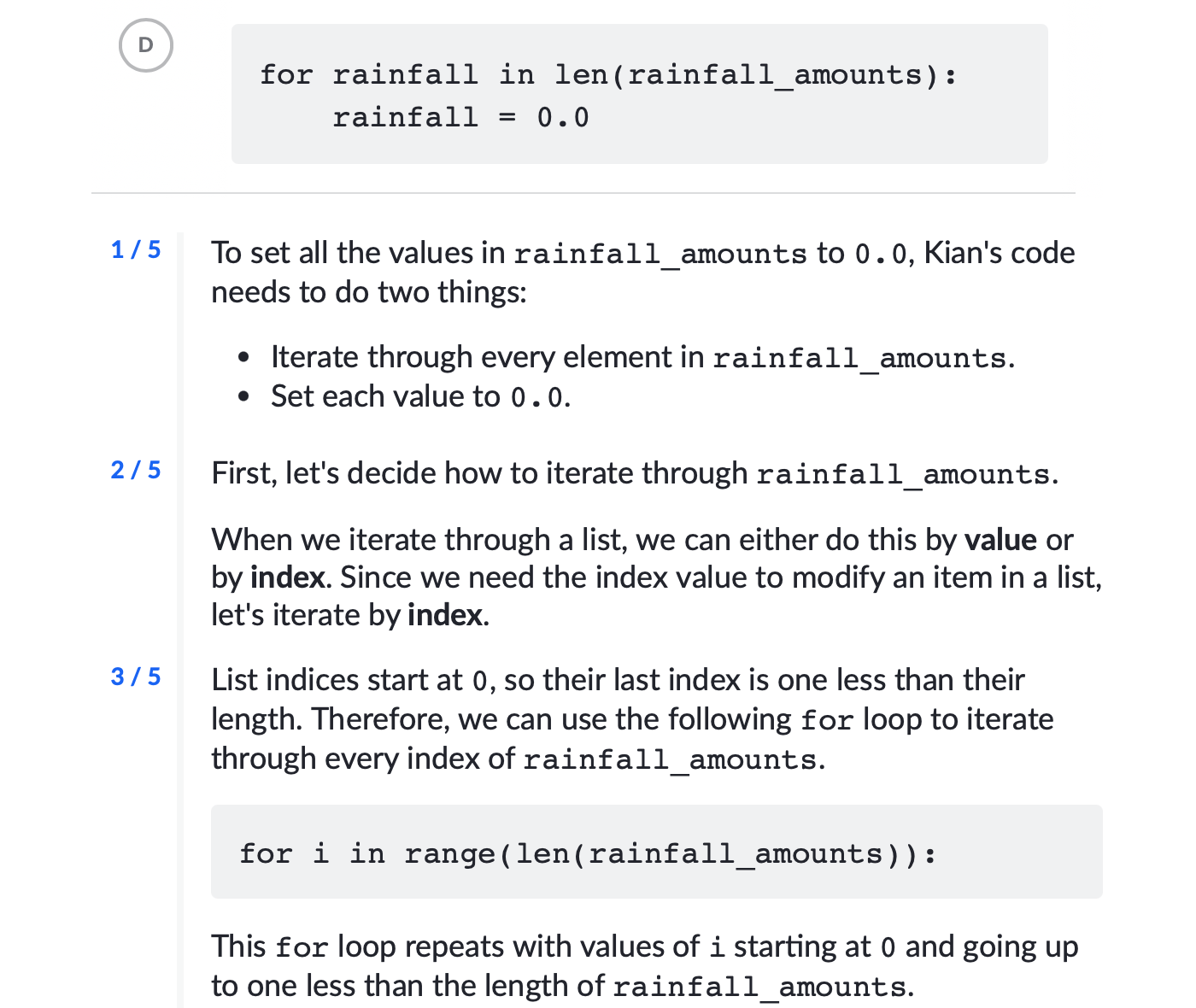This screenshot has width=1196, height=1008.
Task: Click the option D code block
Action: [x=639, y=94]
